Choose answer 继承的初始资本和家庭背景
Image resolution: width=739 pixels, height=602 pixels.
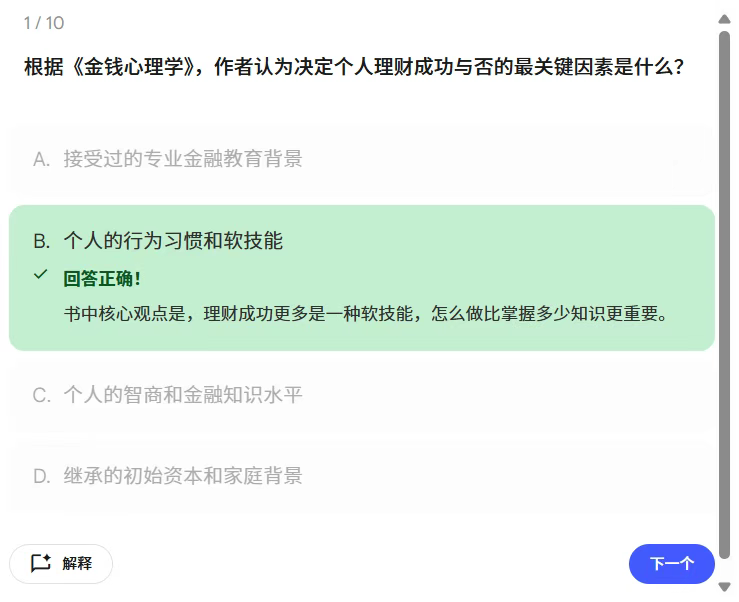pyautogui.click(x=182, y=476)
